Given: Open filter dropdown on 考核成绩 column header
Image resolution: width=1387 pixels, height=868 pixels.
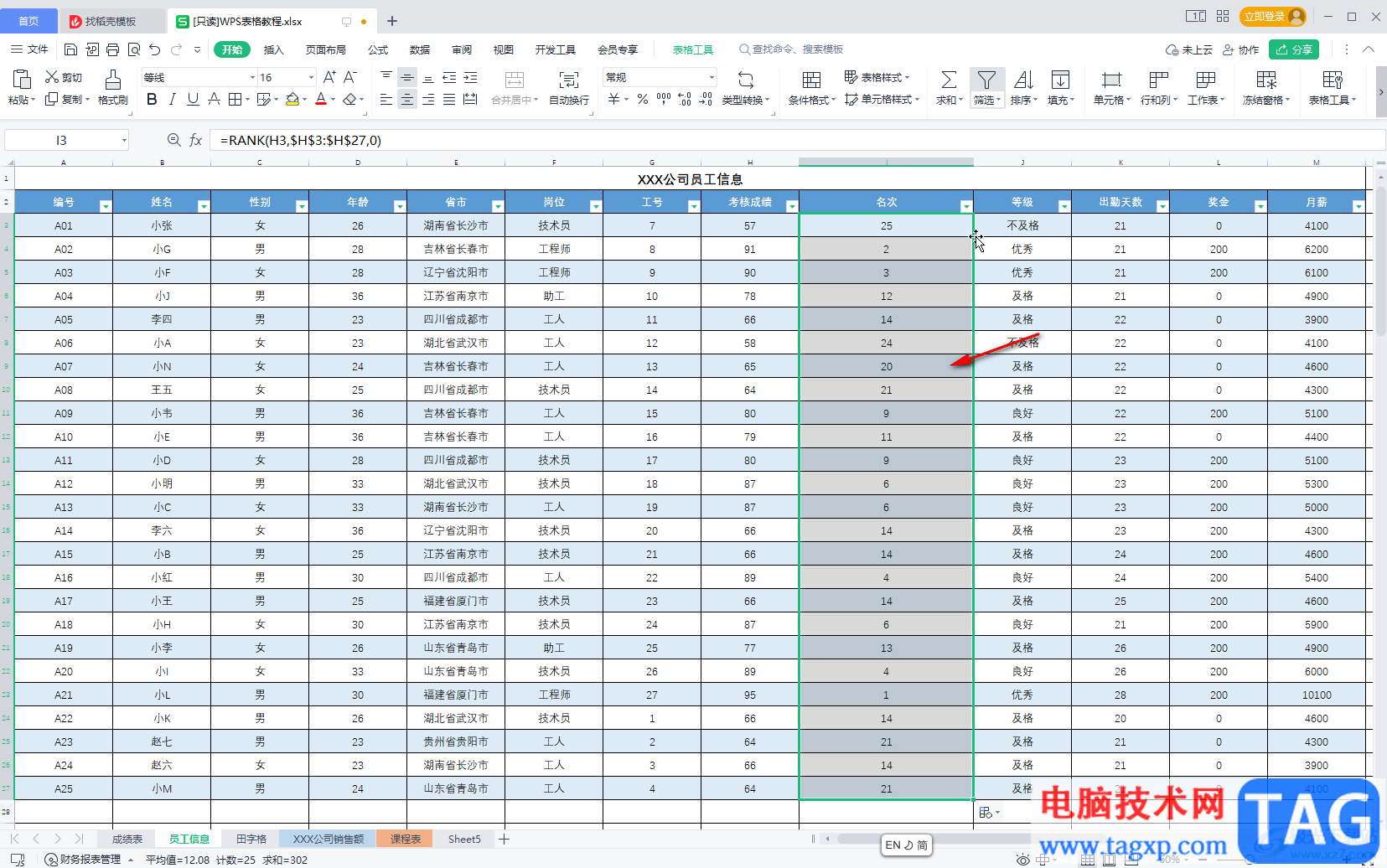Looking at the screenshot, I should point(791,206).
